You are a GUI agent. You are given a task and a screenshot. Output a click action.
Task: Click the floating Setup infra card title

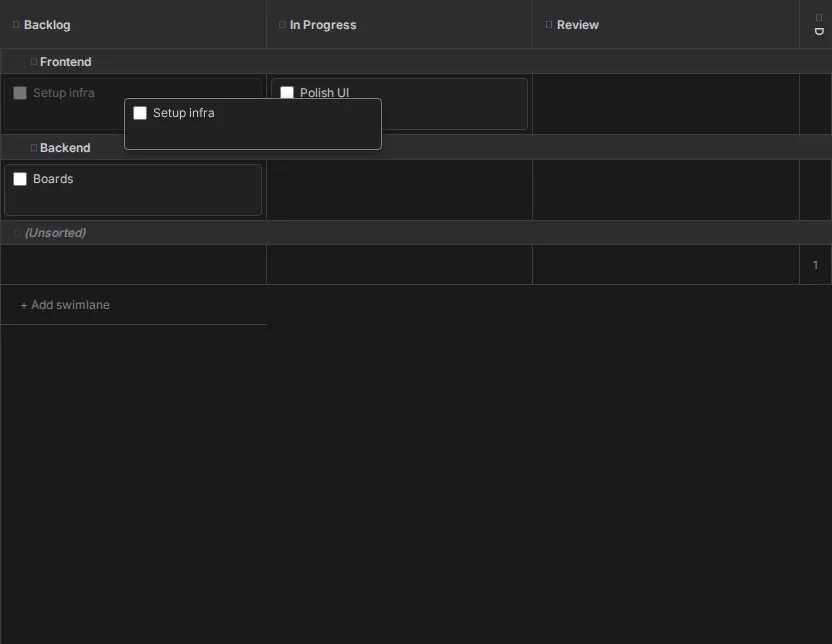pyautogui.click(x=184, y=113)
